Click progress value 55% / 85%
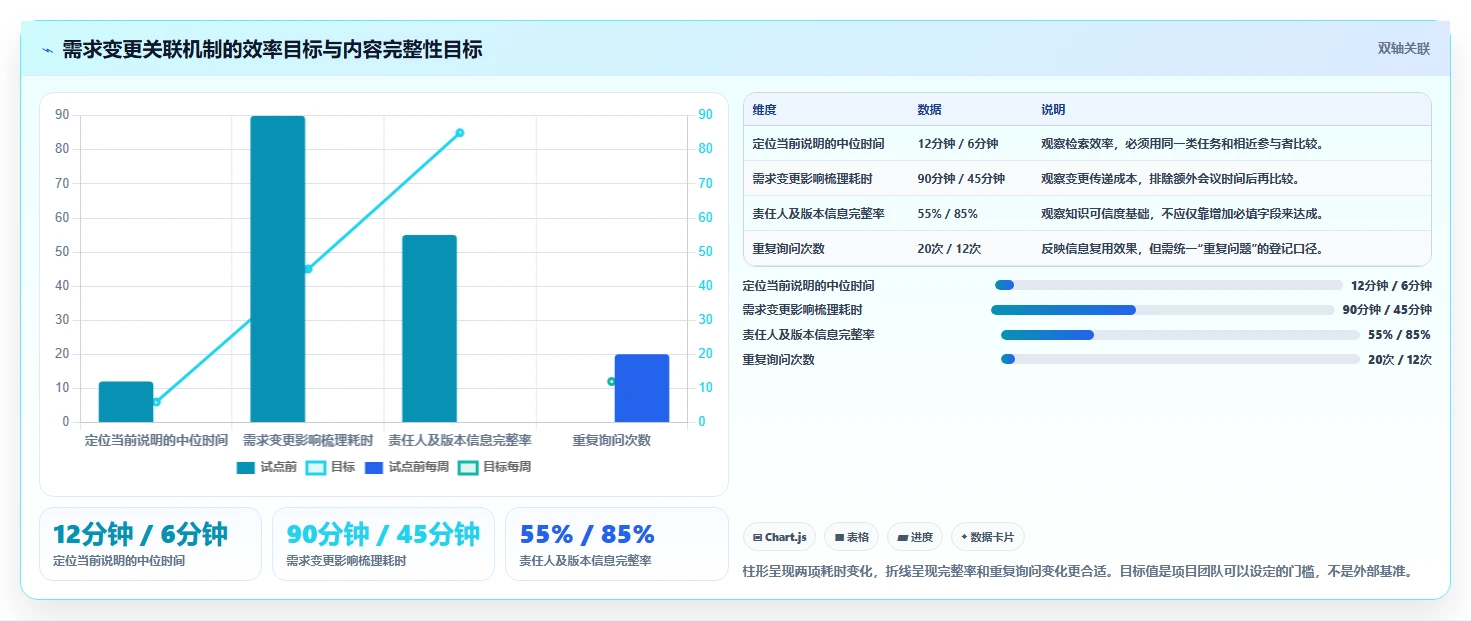Screen dimensions: 1471x621 point(1399,335)
